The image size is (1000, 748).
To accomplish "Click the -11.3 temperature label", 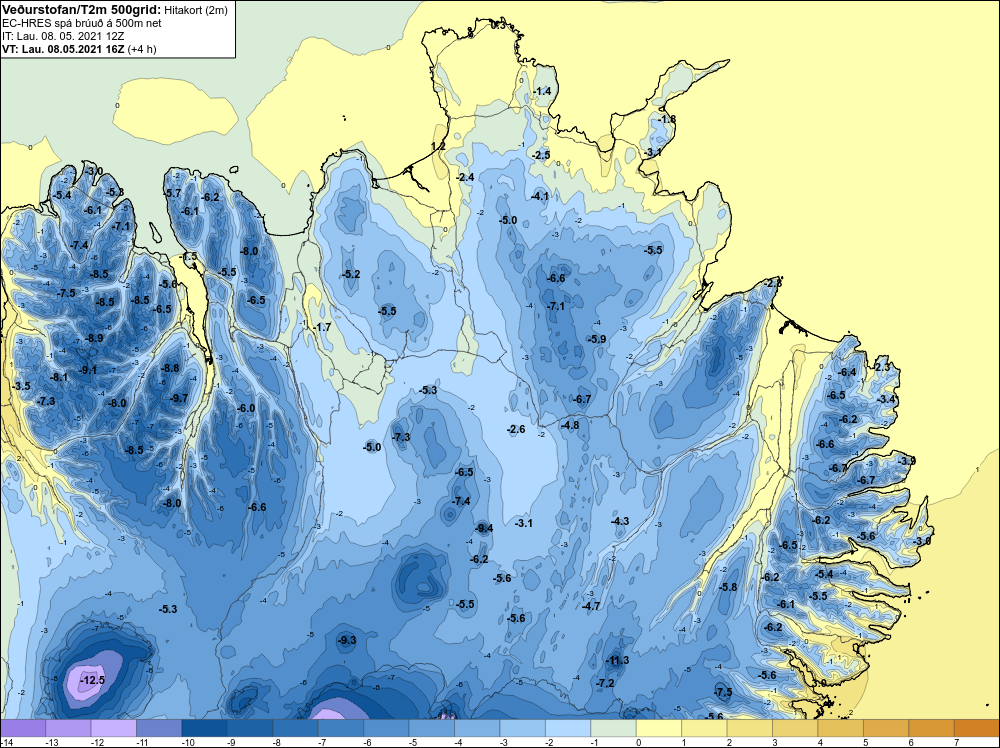I will point(617,660).
